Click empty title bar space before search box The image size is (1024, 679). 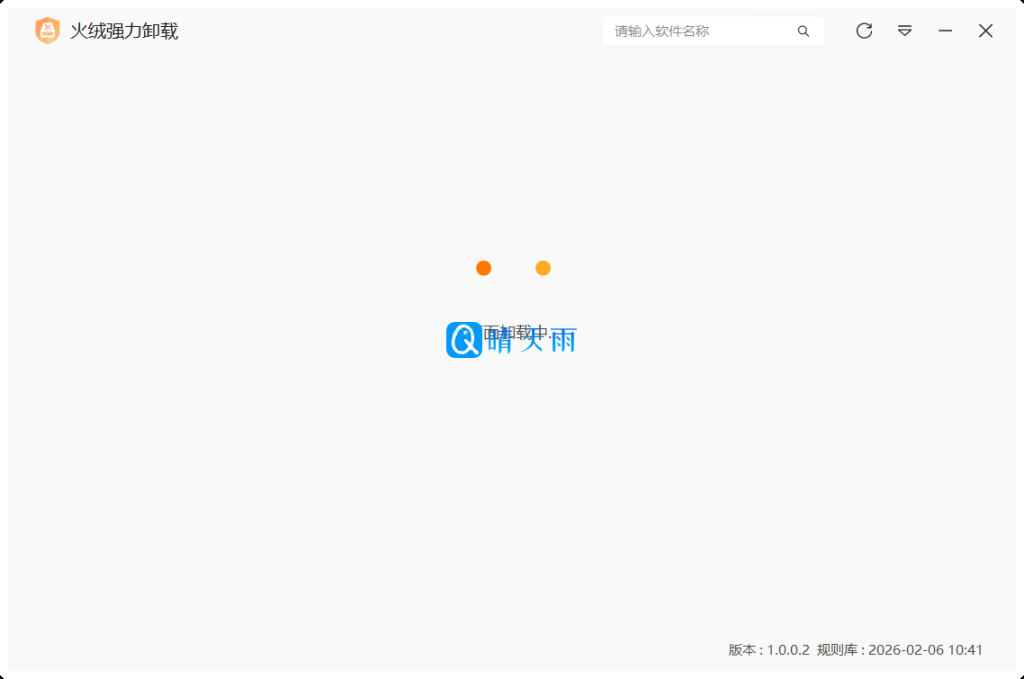tap(390, 31)
